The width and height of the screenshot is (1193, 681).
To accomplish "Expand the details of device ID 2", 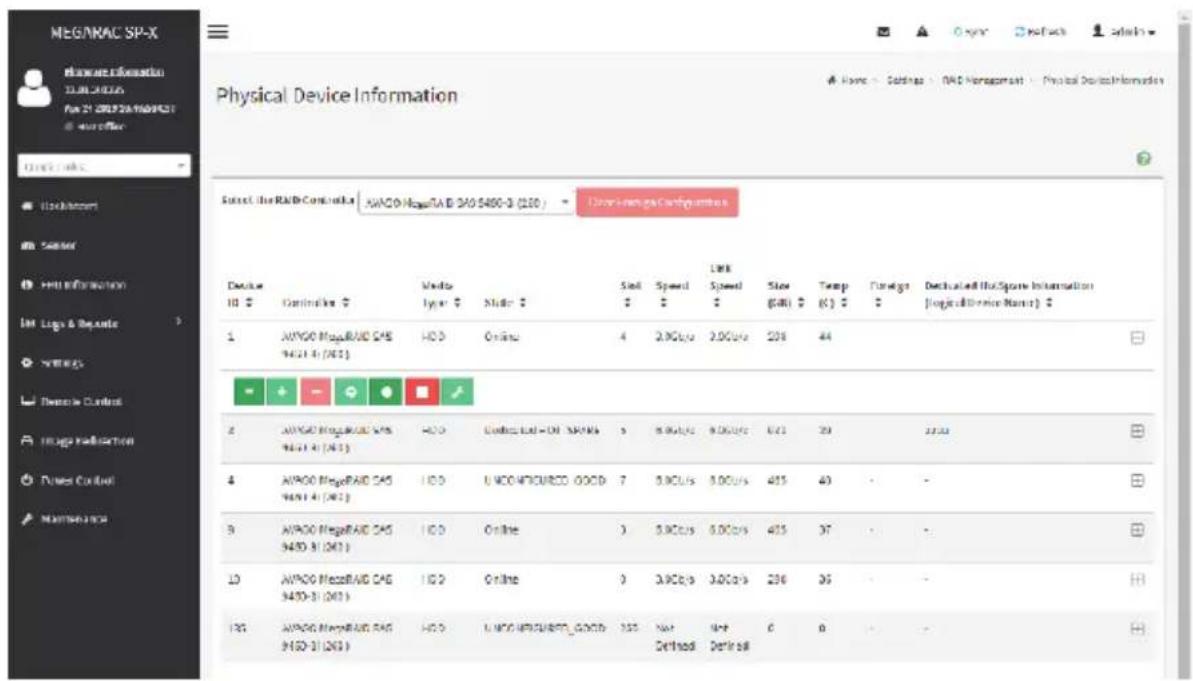I will [x=1137, y=431].
